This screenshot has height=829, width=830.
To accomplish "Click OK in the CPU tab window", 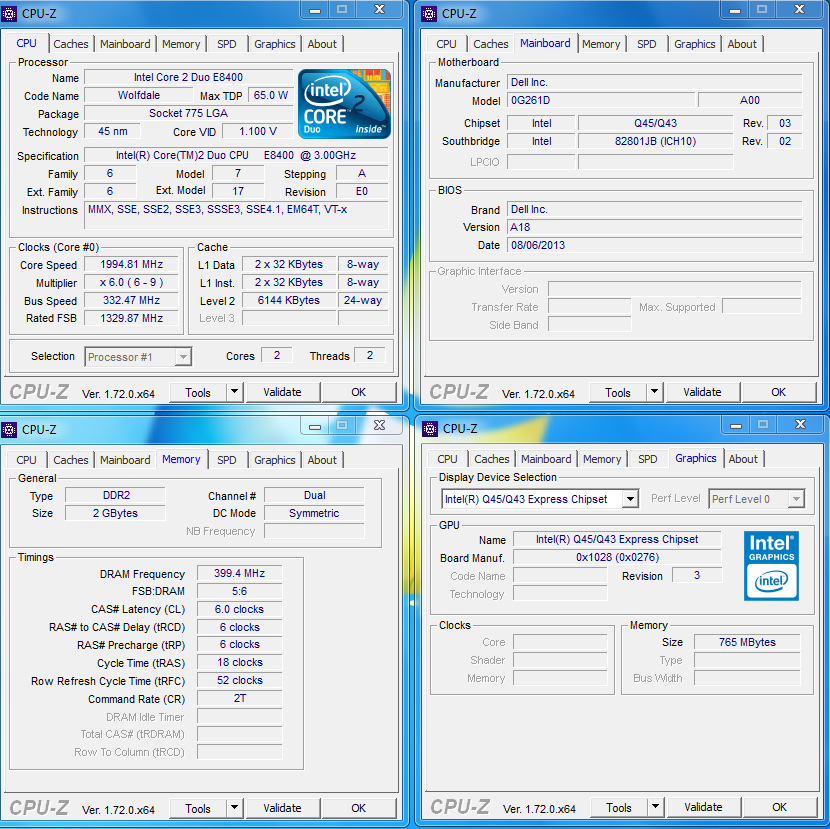I will (358, 392).
